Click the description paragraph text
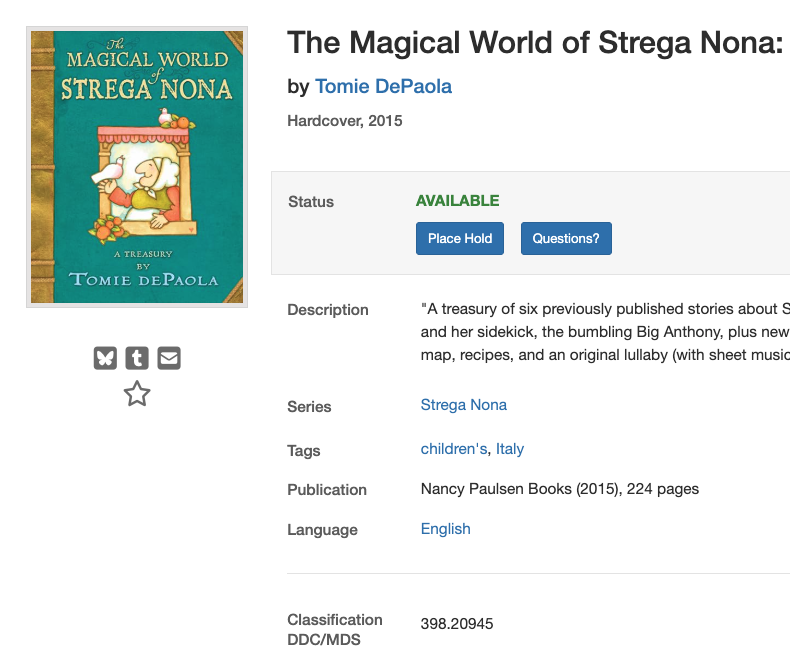Viewport: 790px width, 663px height. pyautogui.click(x=605, y=332)
